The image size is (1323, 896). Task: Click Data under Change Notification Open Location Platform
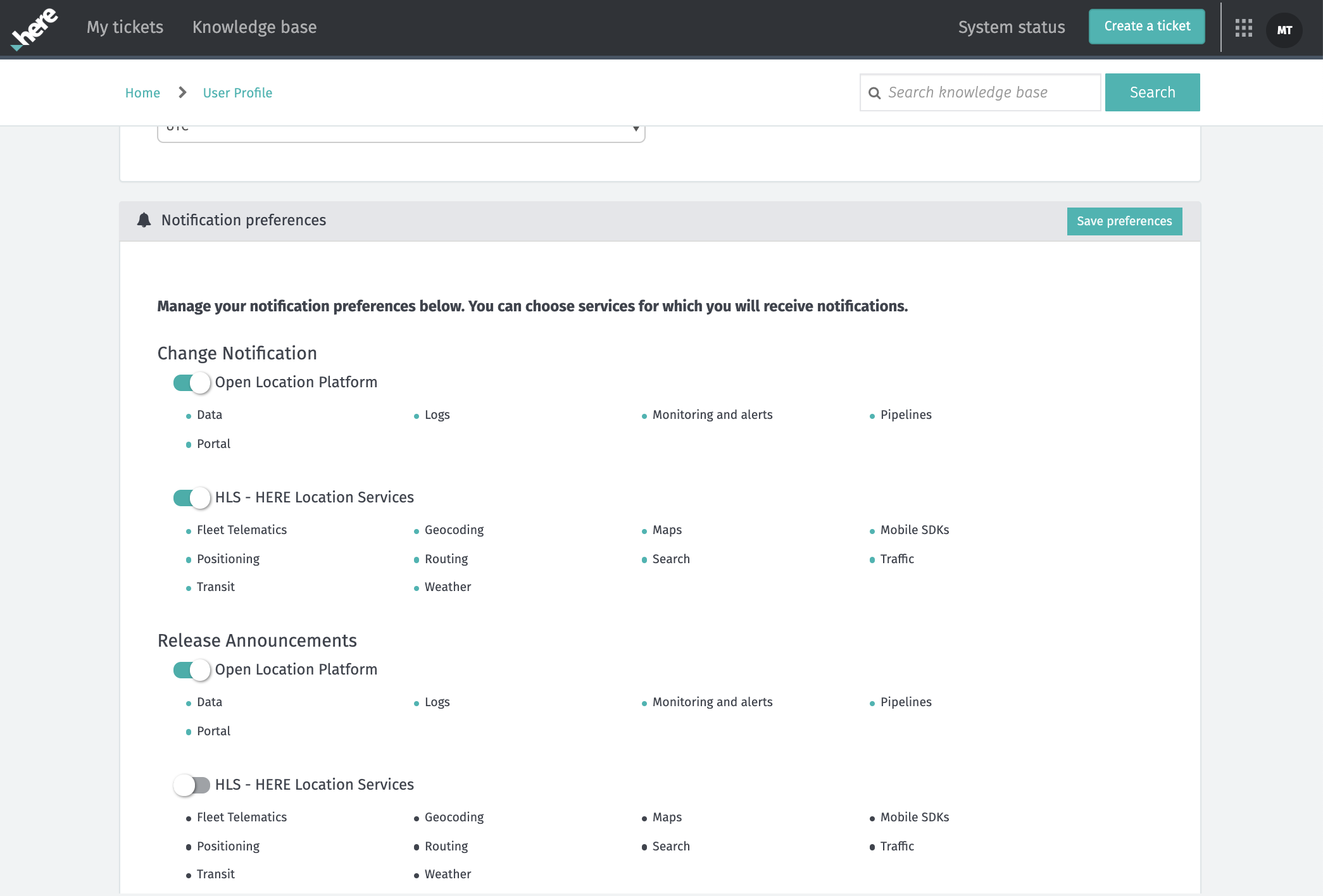[x=210, y=415]
